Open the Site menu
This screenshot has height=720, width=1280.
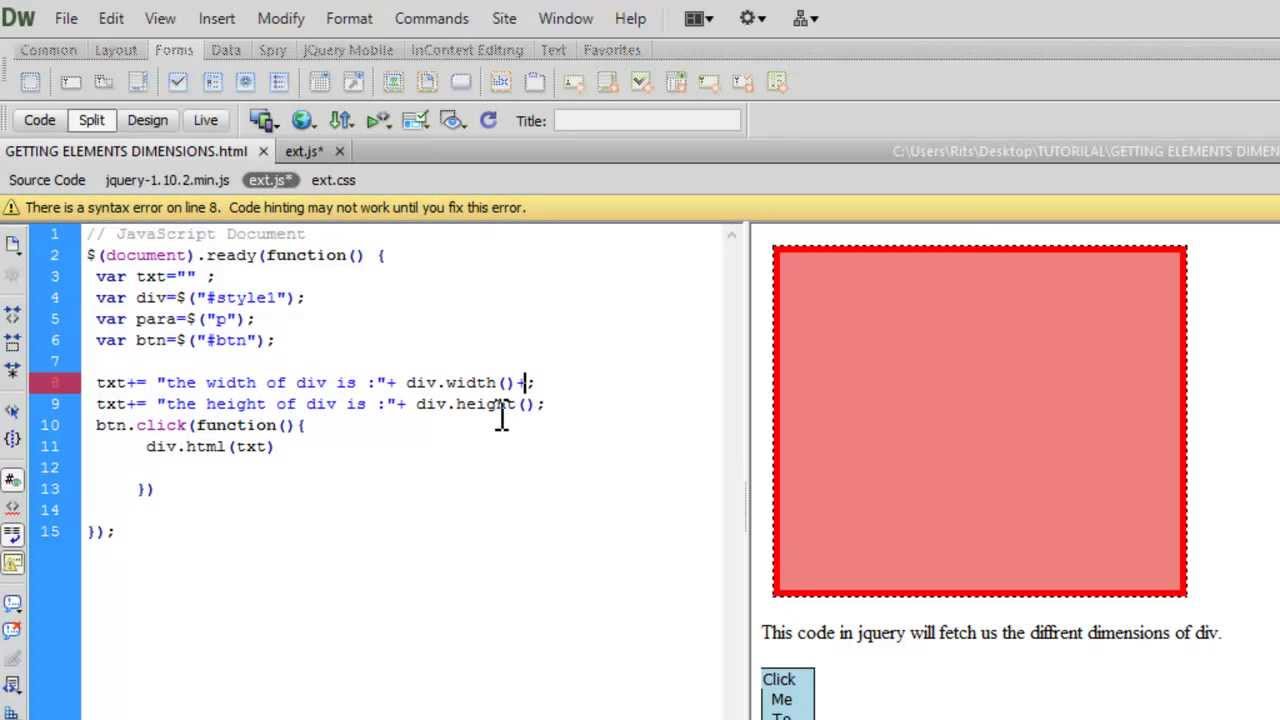[504, 18]
